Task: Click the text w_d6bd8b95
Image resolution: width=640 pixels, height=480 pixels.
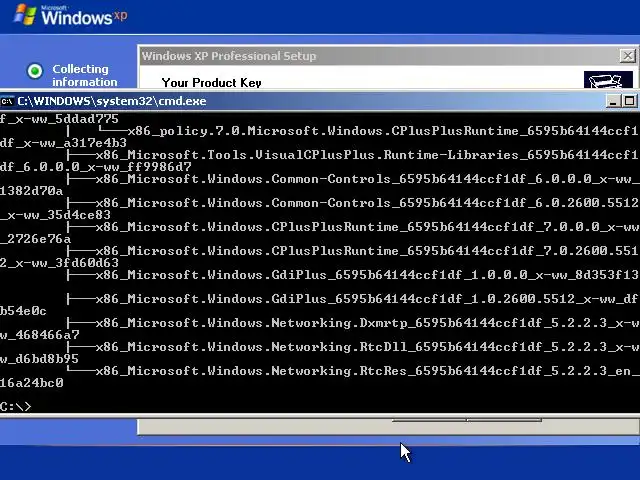Action: pyautogui.click(x=39, y=359)
